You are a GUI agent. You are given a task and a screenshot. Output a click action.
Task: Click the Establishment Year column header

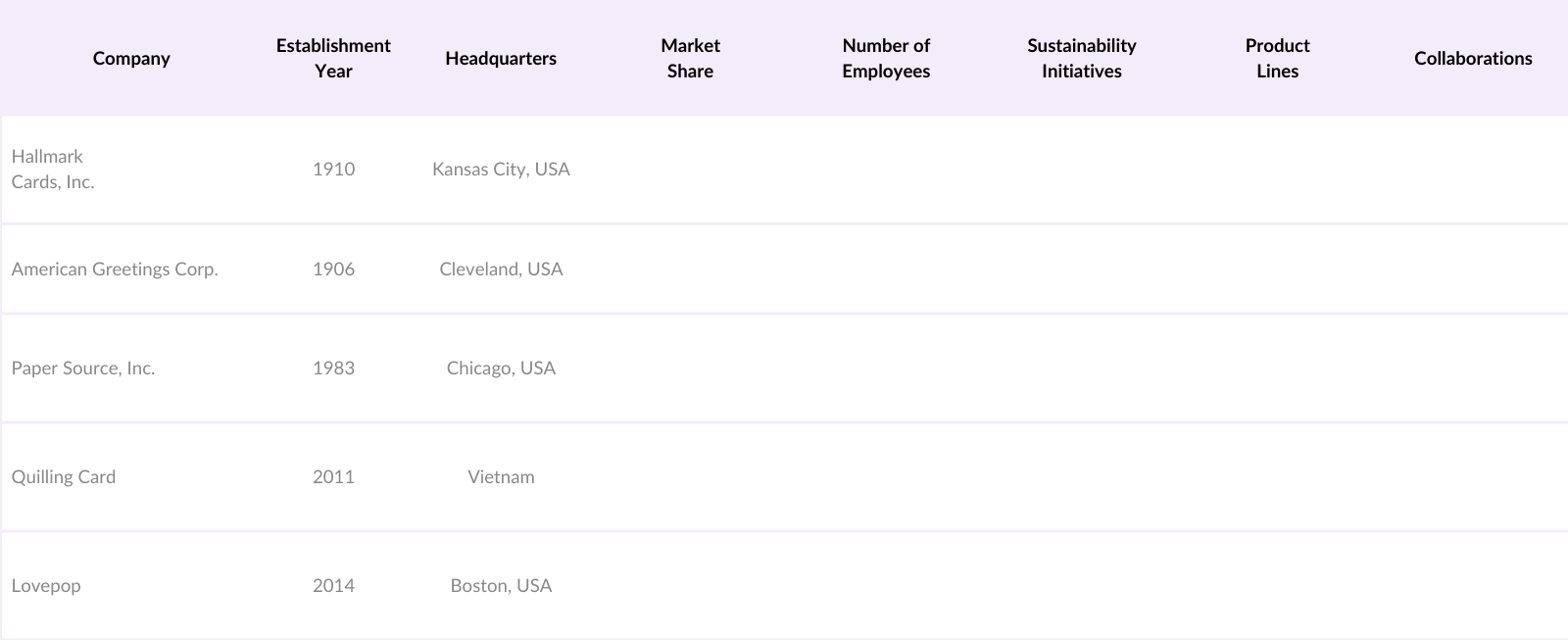point(333,58)
